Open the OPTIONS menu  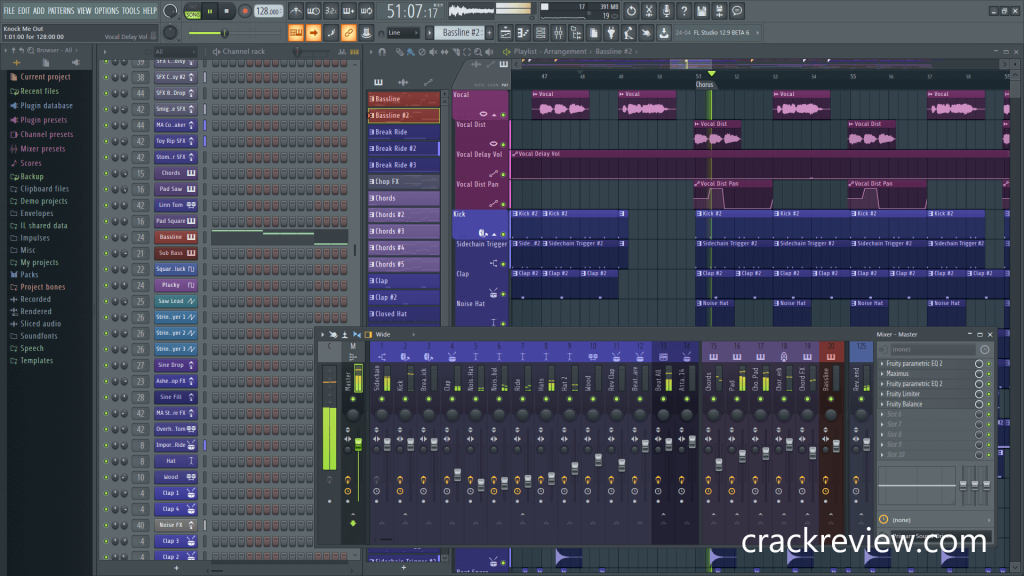106,10
